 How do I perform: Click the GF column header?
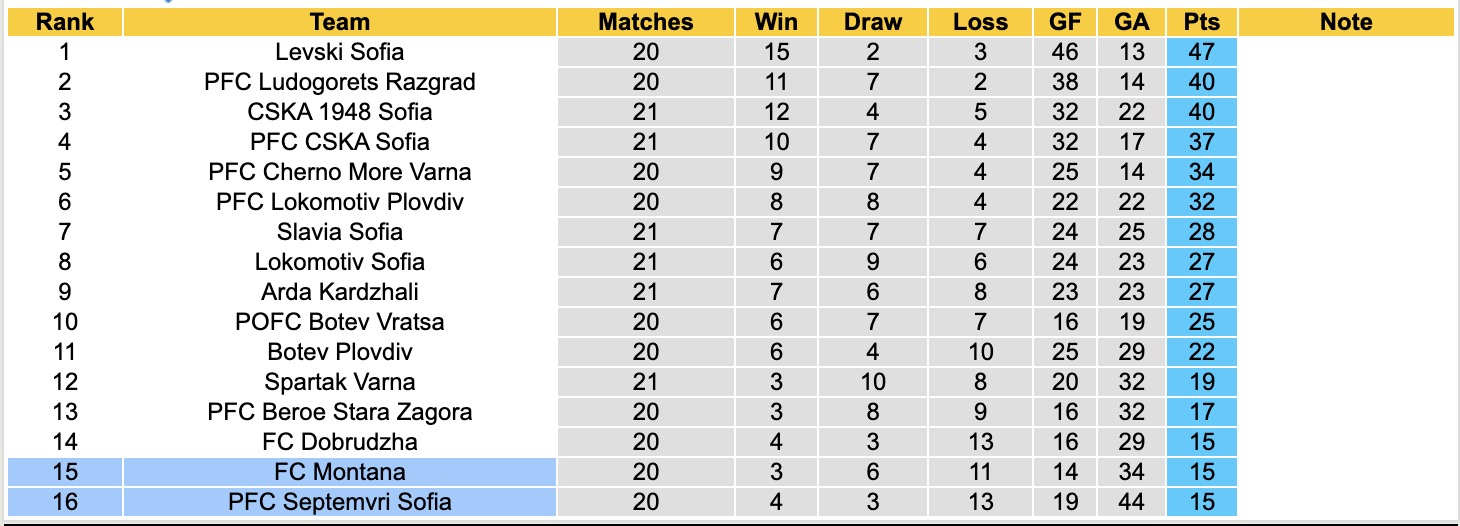[1065, 22]
